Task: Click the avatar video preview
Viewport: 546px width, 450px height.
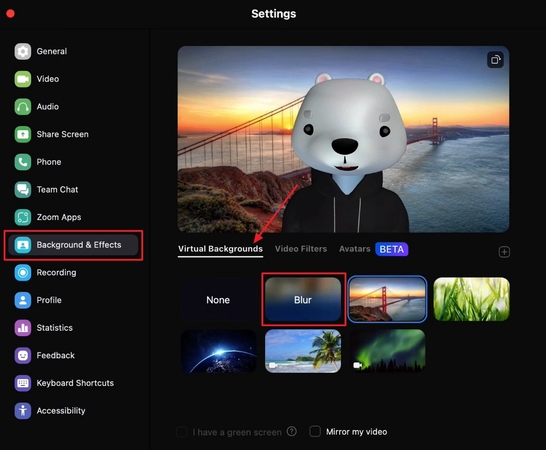Action: point(343,139)
